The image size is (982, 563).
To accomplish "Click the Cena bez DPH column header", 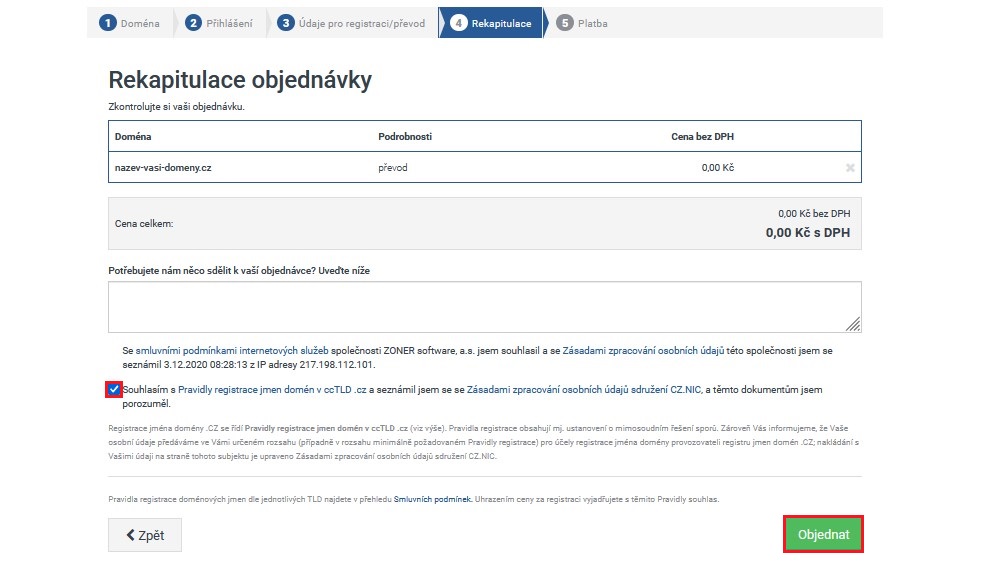I will pos(702,136).
